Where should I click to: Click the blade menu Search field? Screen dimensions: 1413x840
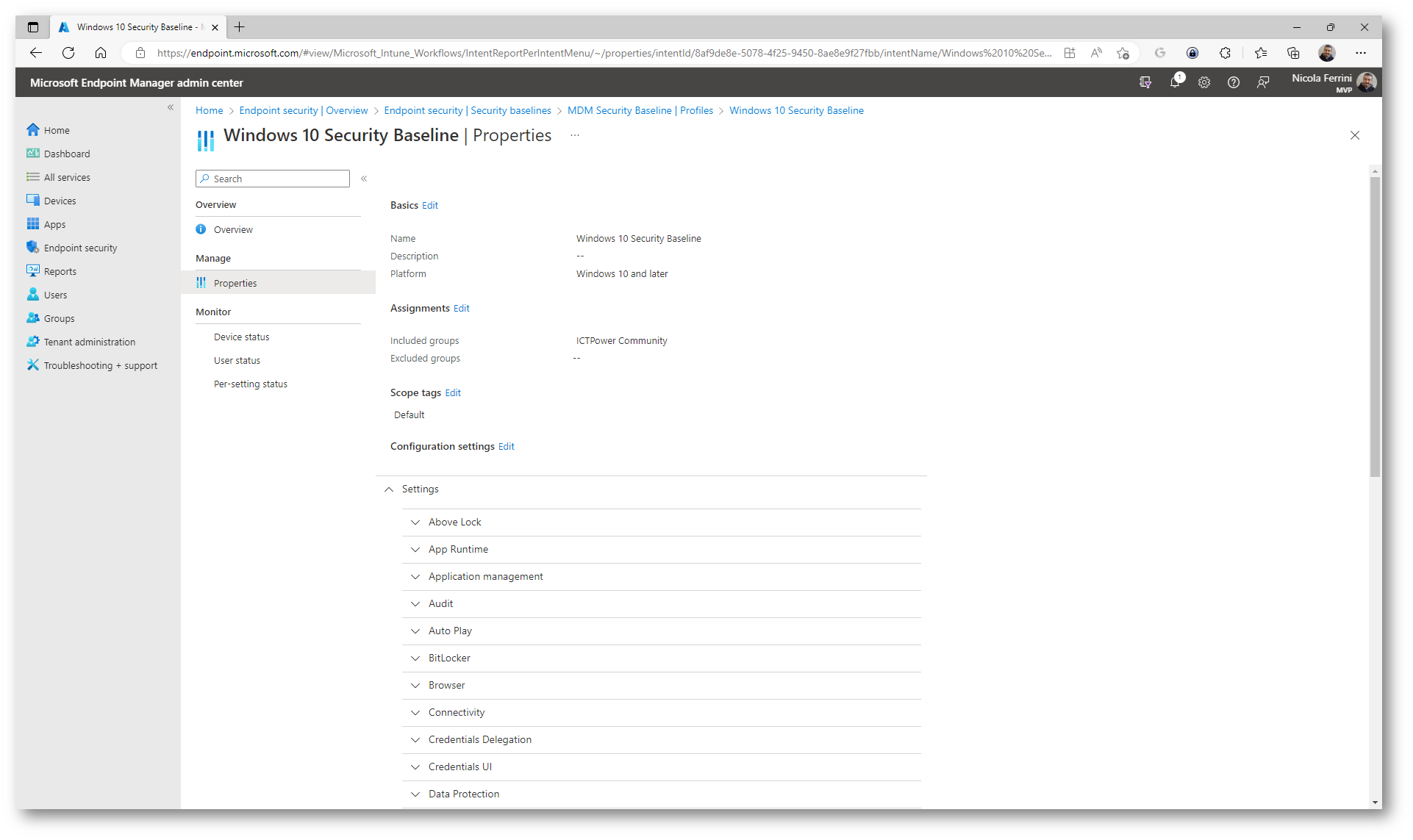273,179
